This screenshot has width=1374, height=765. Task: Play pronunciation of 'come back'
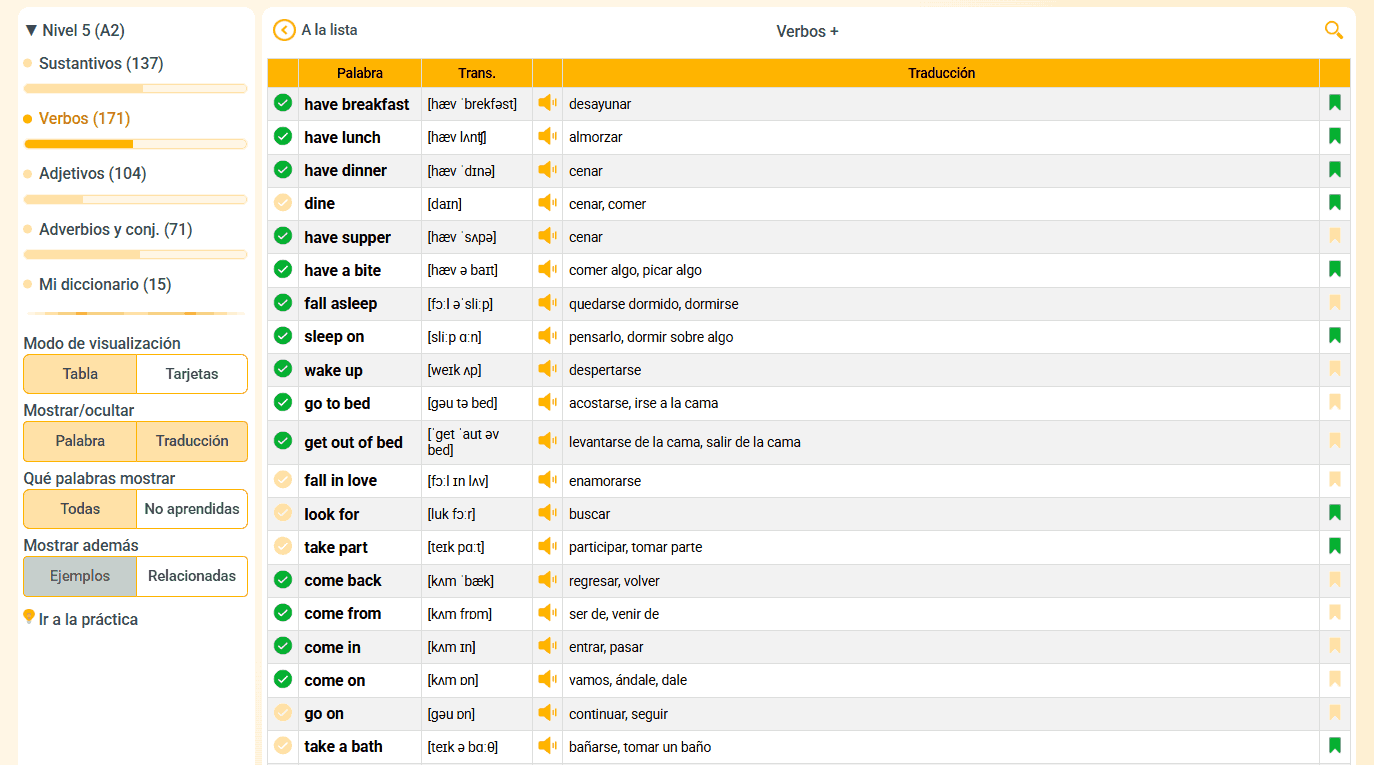(x=547, y=580)
